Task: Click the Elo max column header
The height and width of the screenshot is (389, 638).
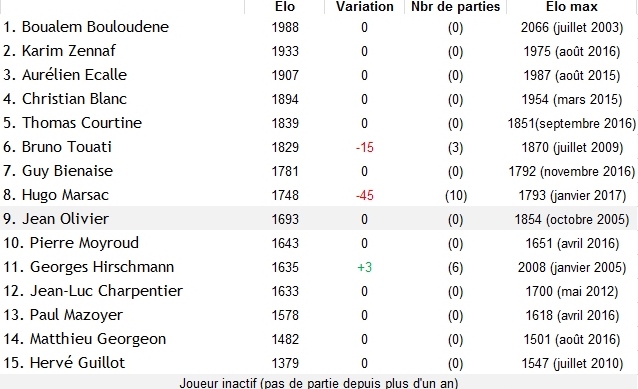Action: (572, 7)
